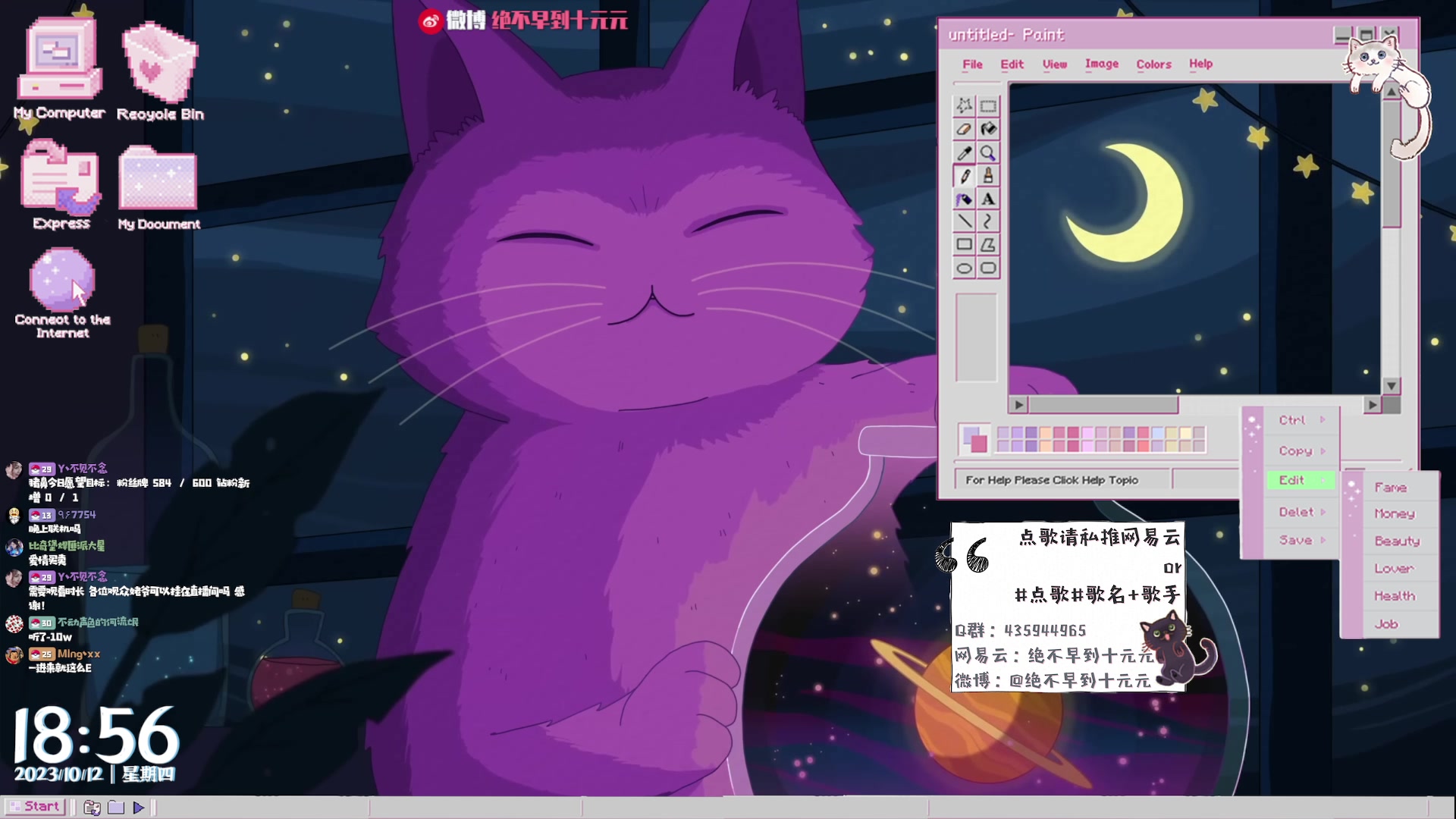
Task: Select the Text tool A icon
Action: point(988,199)
